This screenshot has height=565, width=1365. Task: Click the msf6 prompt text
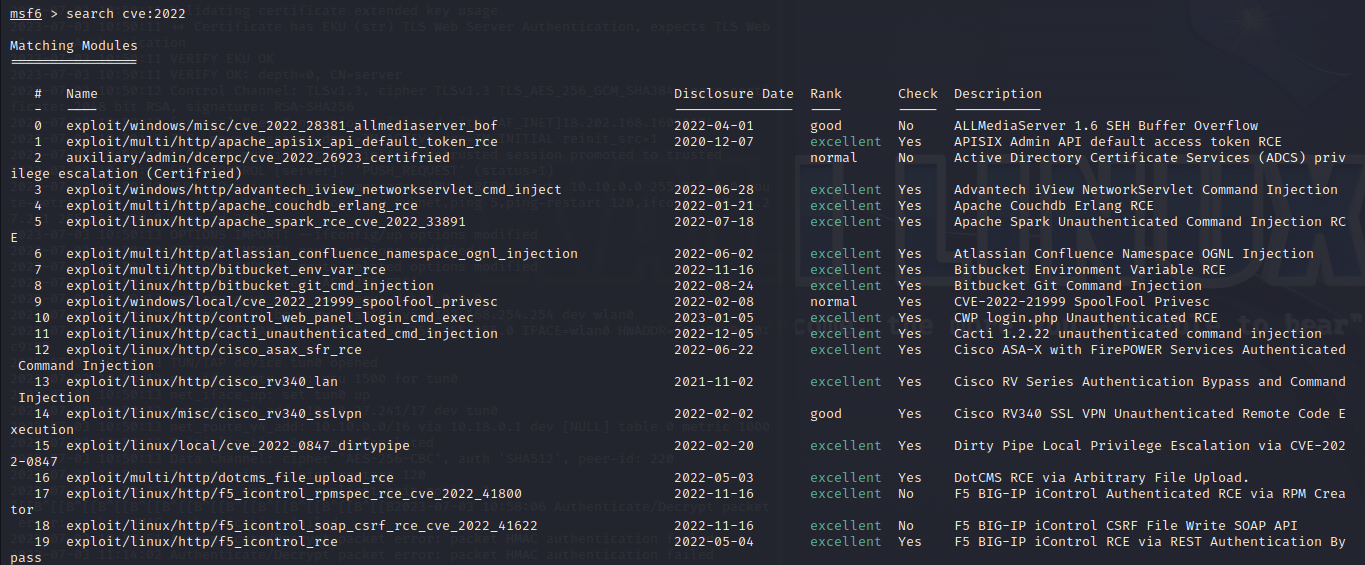click(x=26, y=14)
